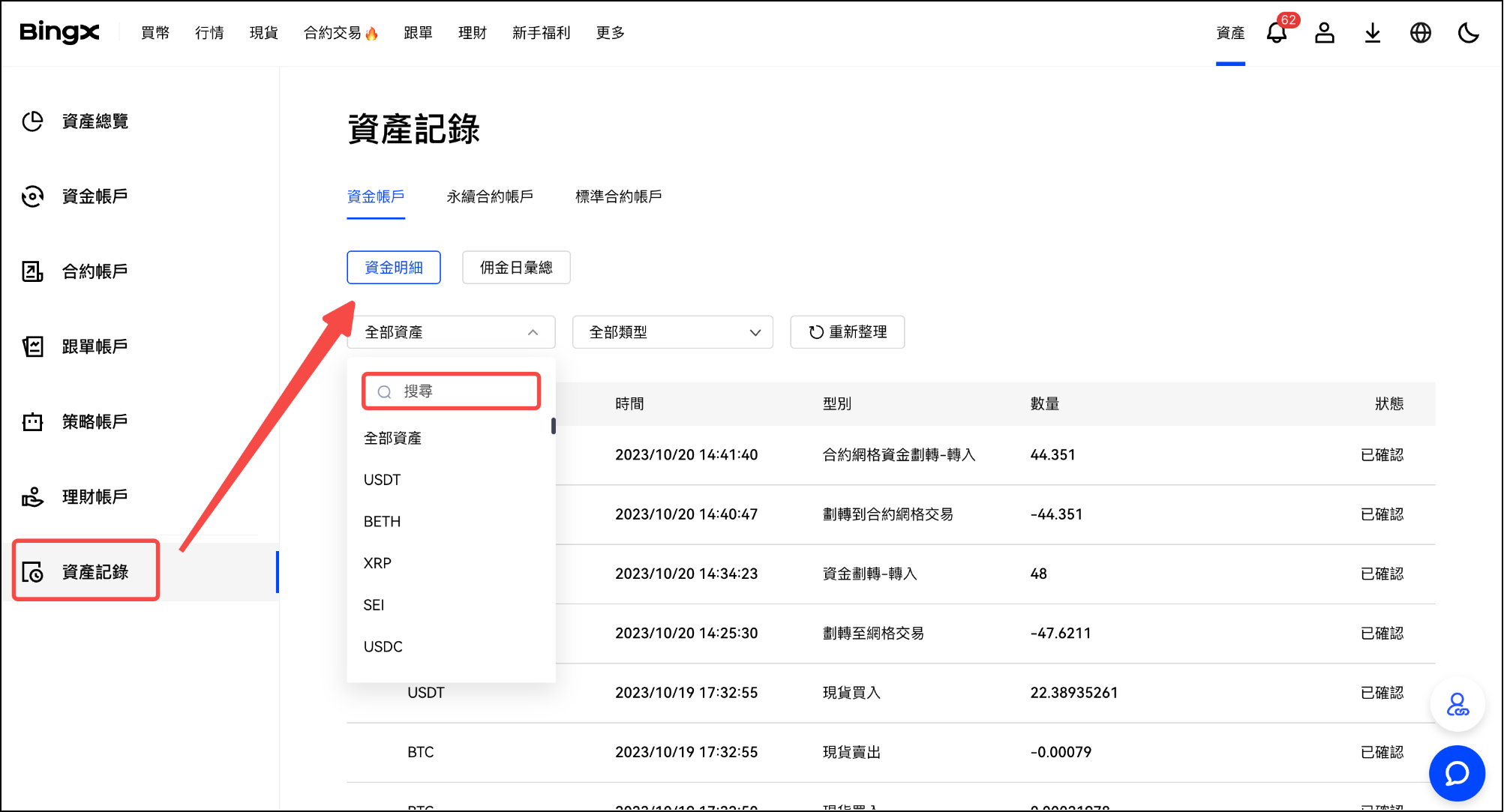The width and height of the screenshot is (1504, 812).
Task: Click the 資產總覽 pie chart icon
Action: point(32,121)
